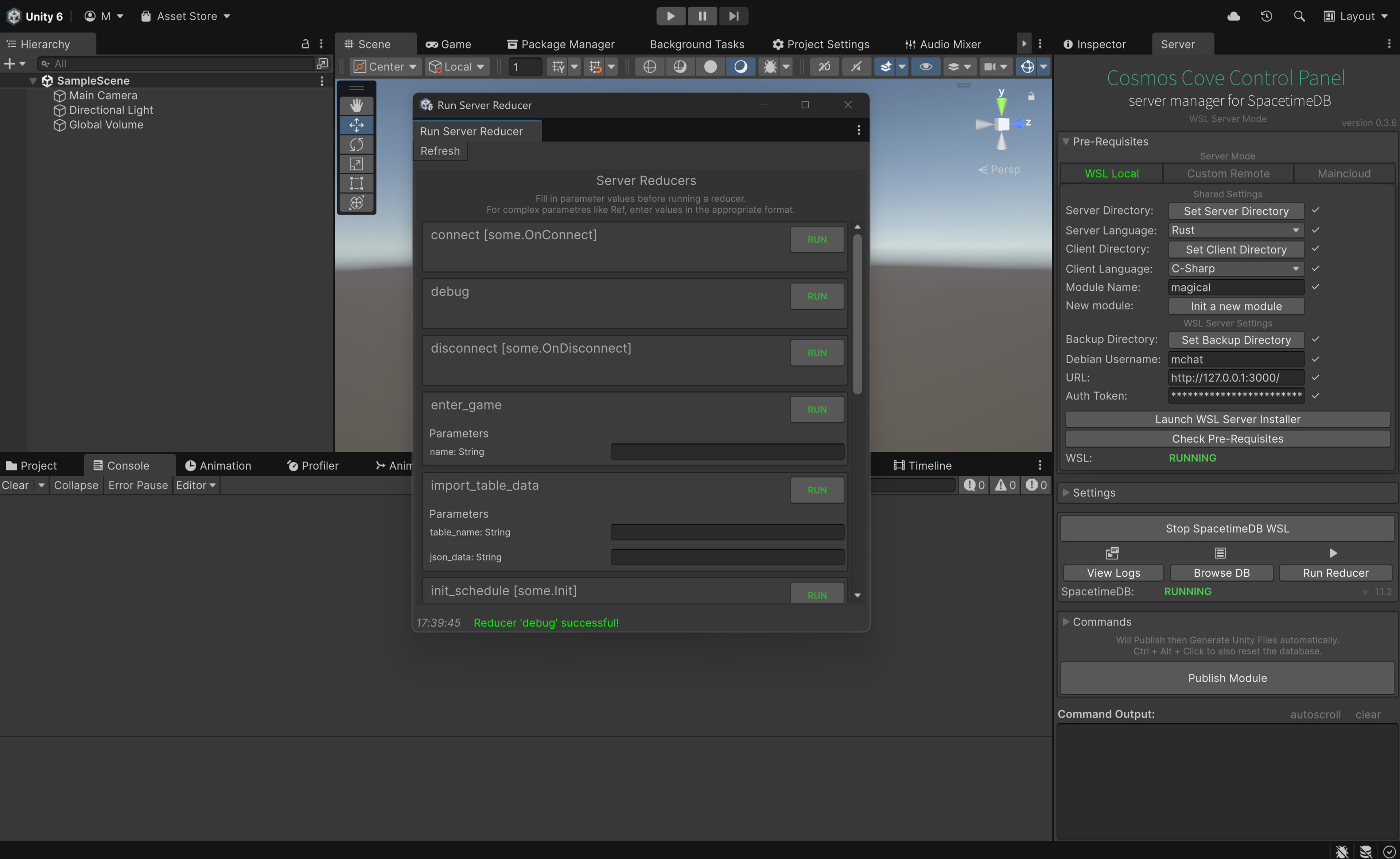The image size is (1400, 859).
Task: Open Unity cloud services icon
Action: [x=1233, y=16]
